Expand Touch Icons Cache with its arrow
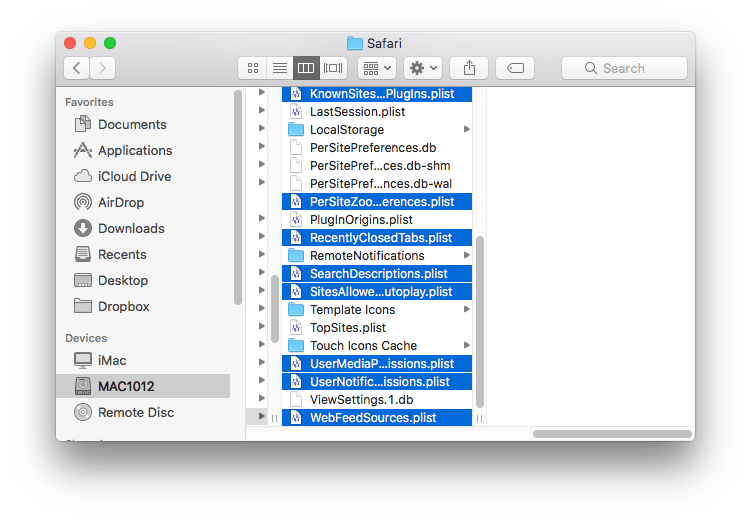The image size is (751, 521). [x=466, y=345]
